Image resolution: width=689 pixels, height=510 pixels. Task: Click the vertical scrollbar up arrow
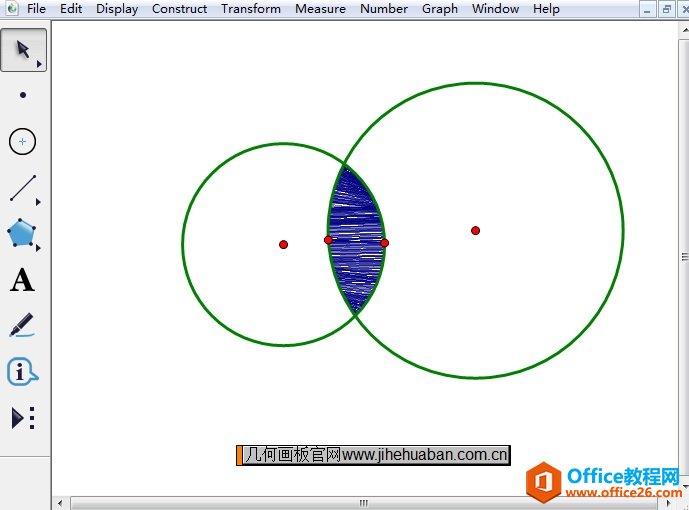tap(682, 28)
